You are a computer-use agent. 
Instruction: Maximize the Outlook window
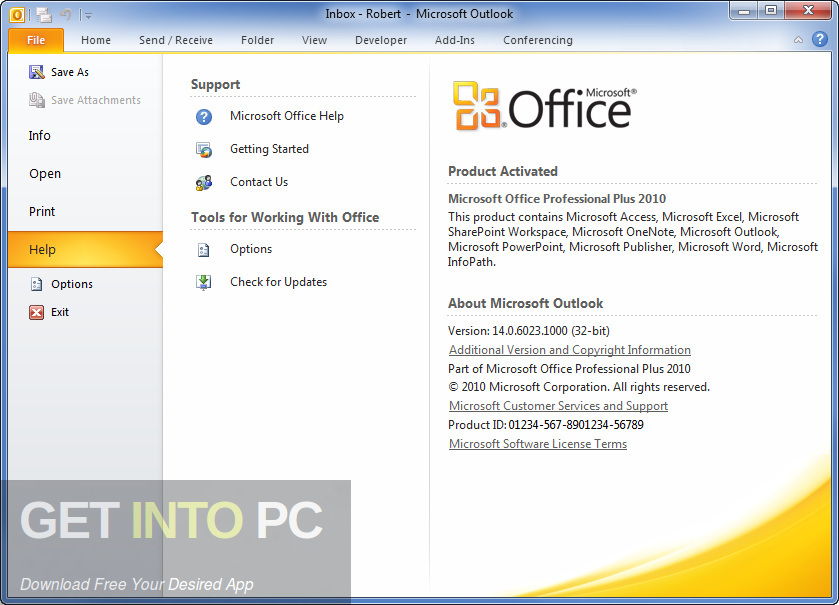click(x=771, y=10)
